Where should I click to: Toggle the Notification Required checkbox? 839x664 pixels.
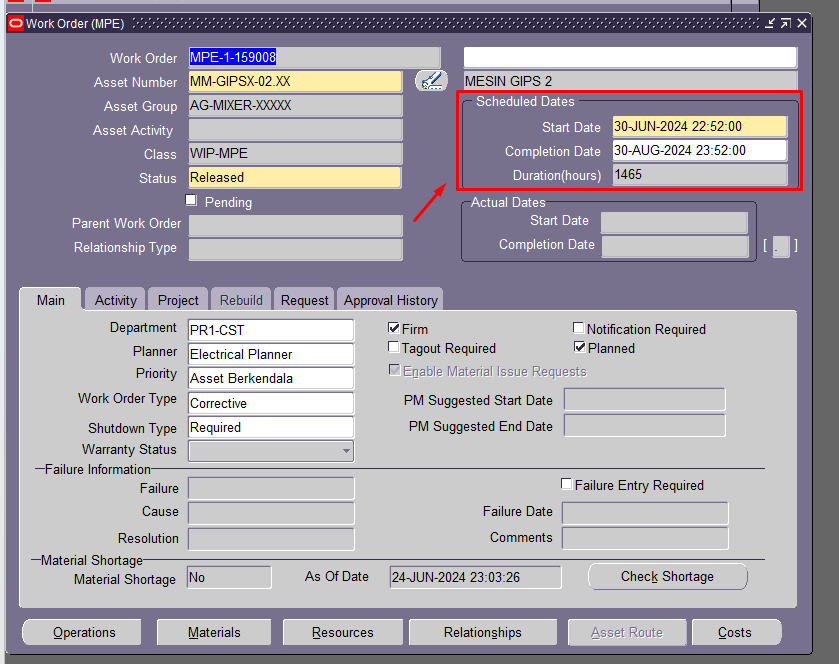(x=578, y=327)
